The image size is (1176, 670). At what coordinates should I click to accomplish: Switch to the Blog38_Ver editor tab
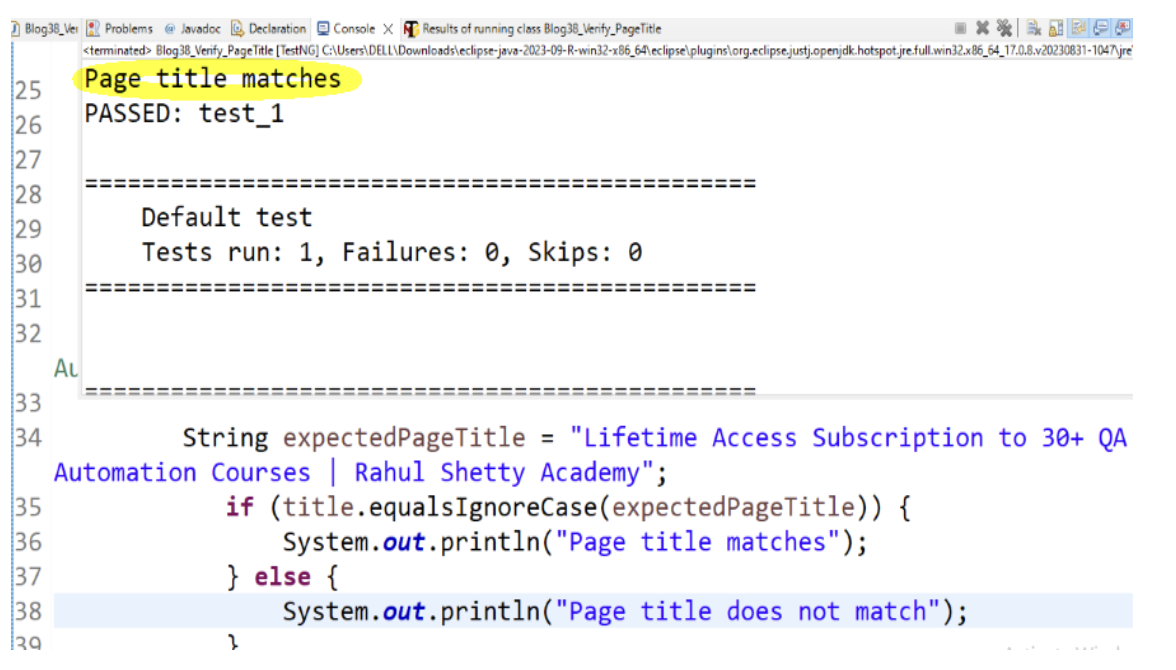(x=40, y=28)
